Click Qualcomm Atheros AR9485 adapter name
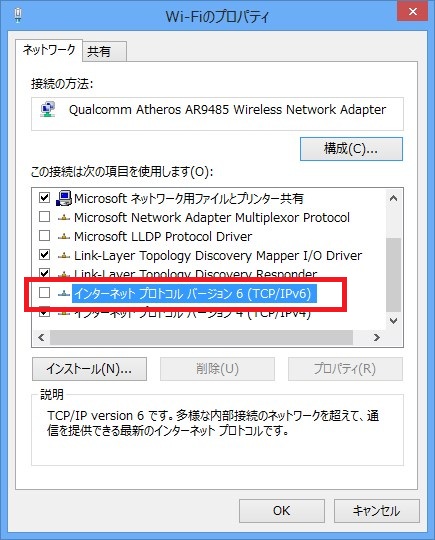Screen dimensions: 435x540 (x=227, y=110)
